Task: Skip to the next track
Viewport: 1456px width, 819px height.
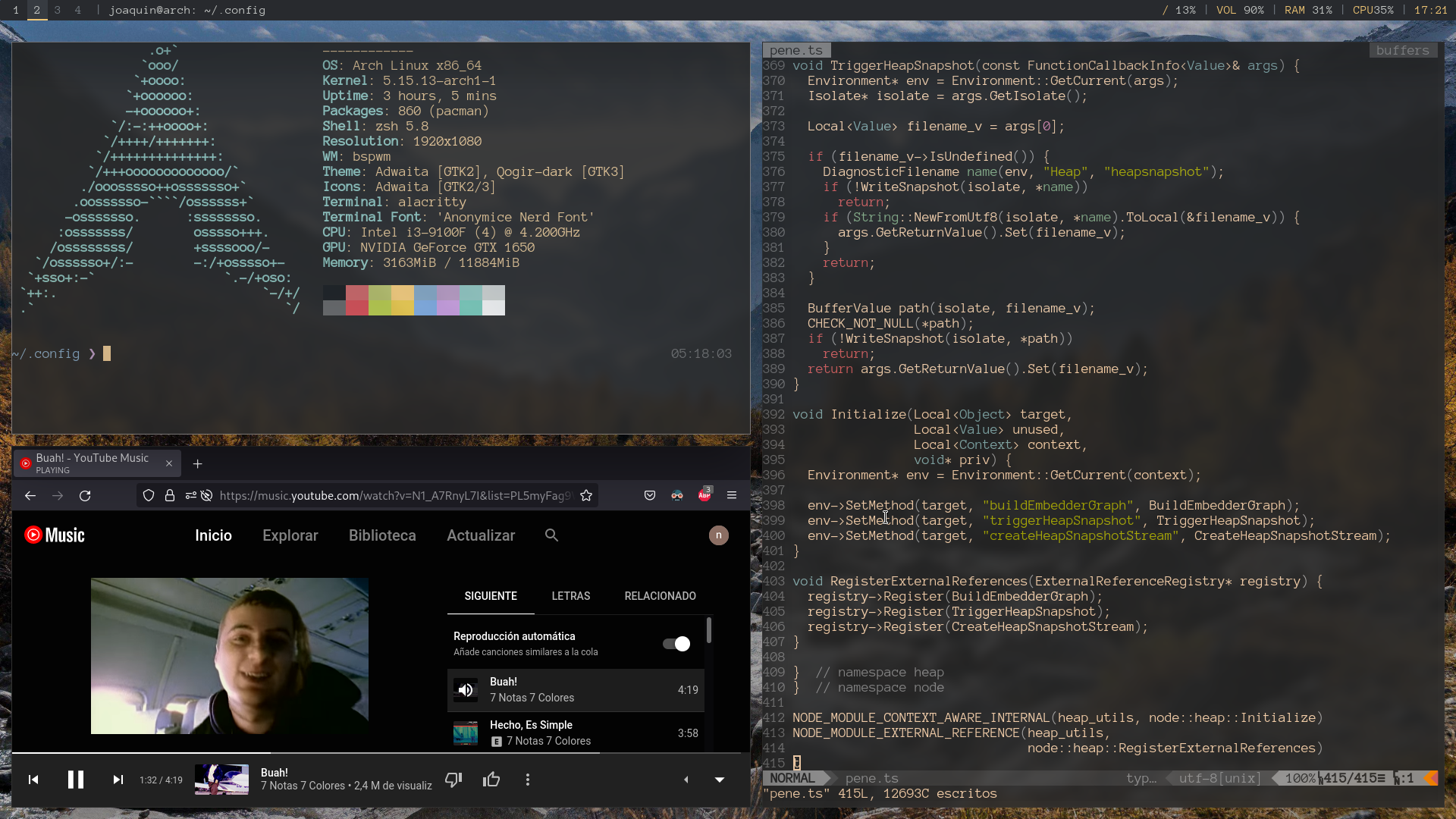Action: pyautogui.click(x=118, y=780)
